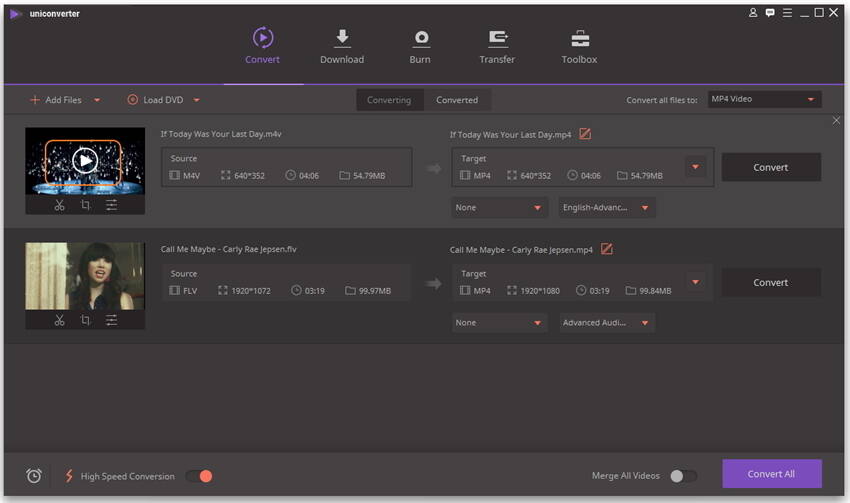Click source size 54.79MB of first video
Screen dimensions: 850x503
tap(363, 176)
